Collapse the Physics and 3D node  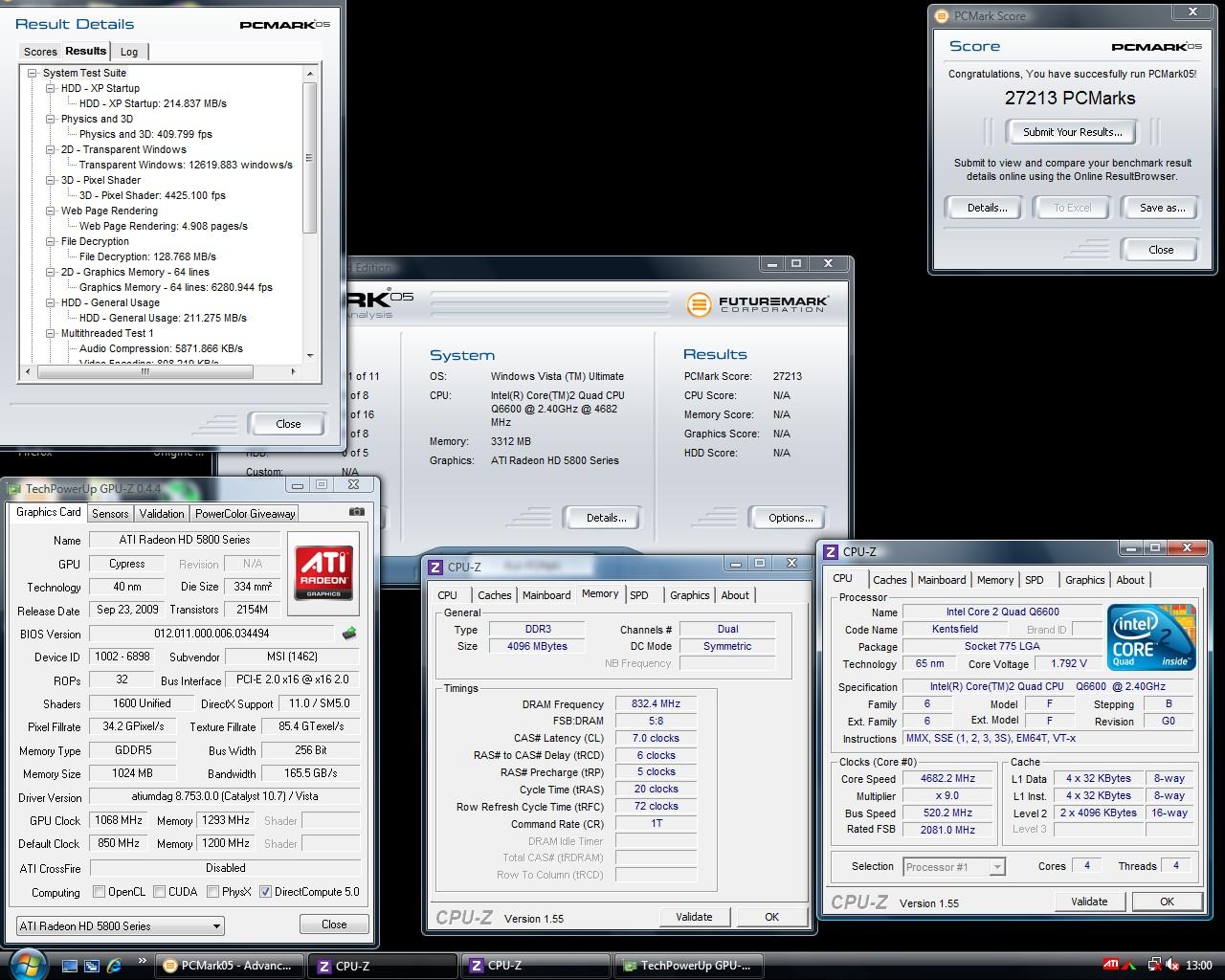(x=51, y=119)
